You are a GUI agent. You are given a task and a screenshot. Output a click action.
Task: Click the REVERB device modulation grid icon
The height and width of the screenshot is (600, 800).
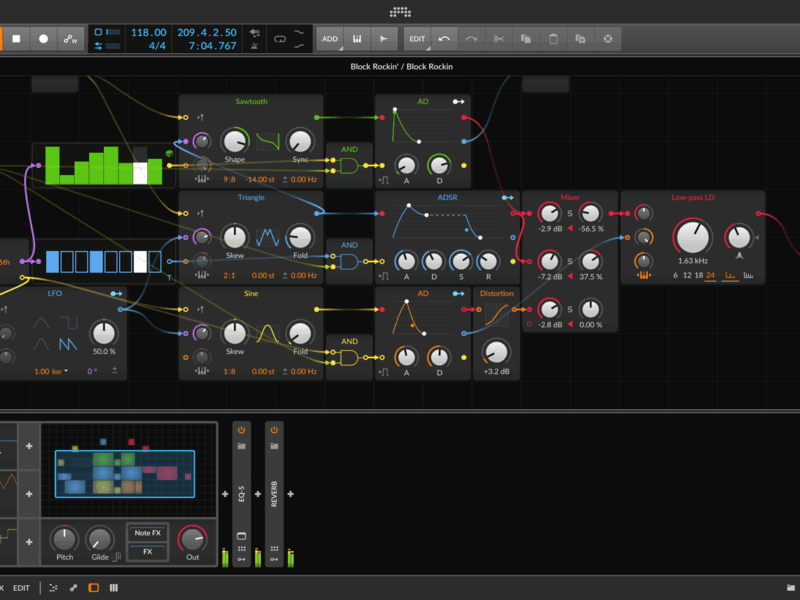pos(273,549)
